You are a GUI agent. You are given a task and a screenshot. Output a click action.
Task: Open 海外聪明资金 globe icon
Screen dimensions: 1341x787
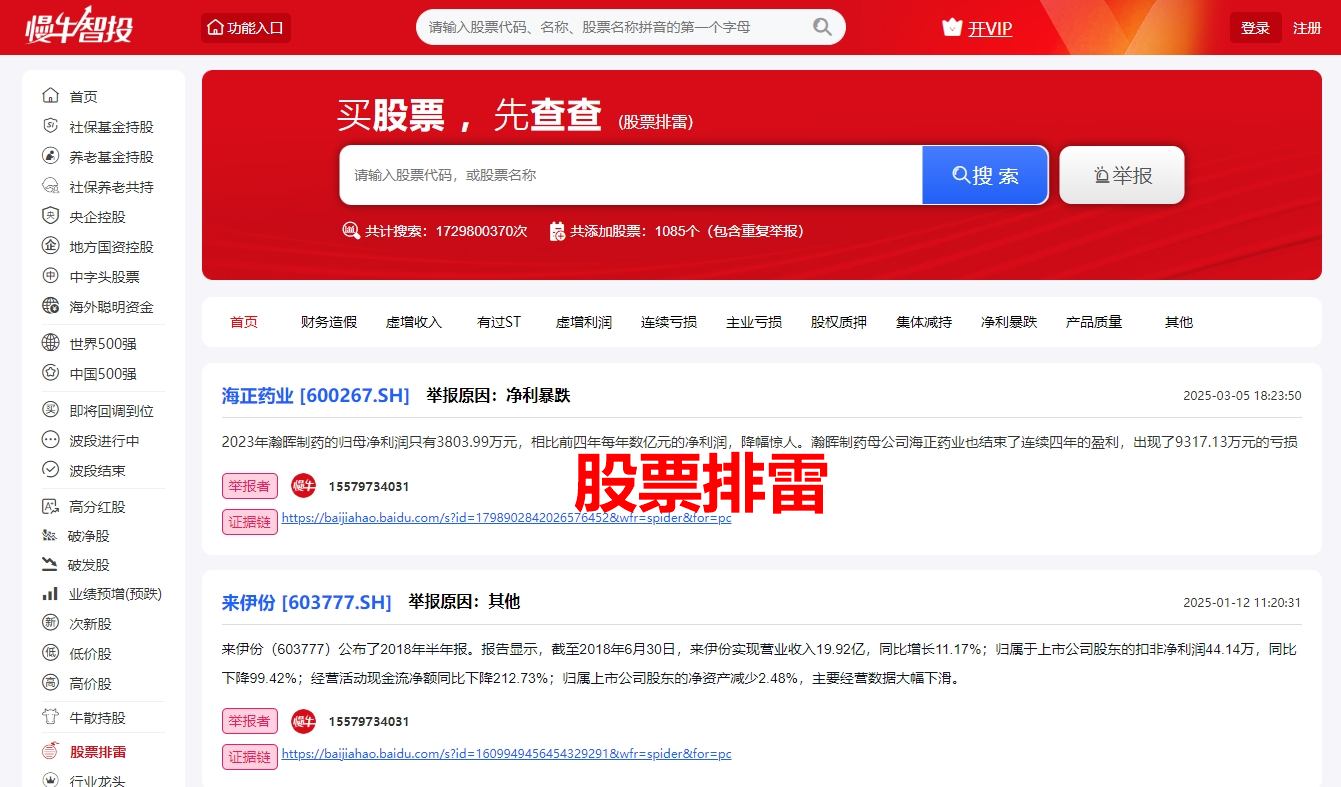coord(50,306)
